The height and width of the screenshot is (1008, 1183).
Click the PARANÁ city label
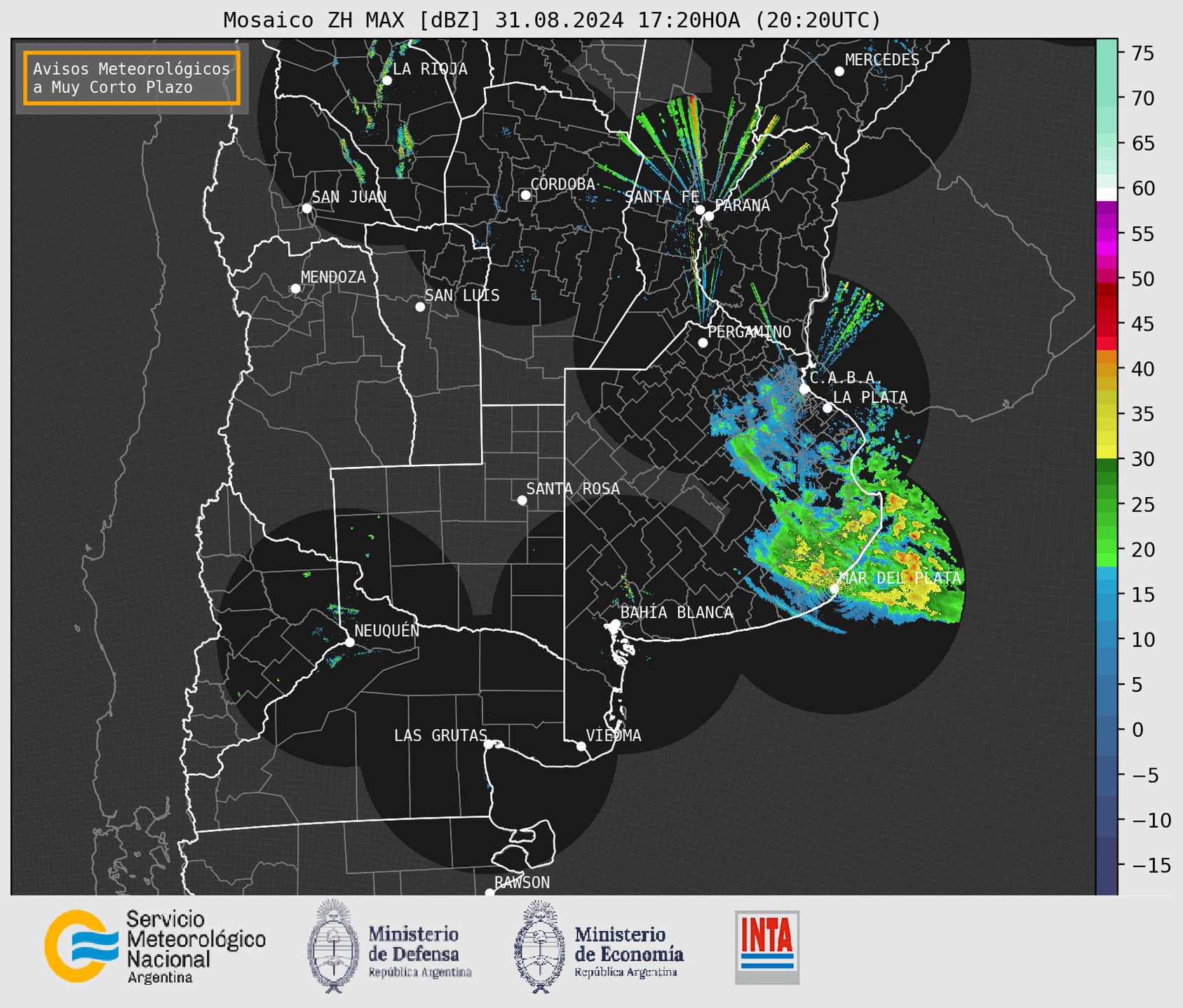tap(742, 205)
